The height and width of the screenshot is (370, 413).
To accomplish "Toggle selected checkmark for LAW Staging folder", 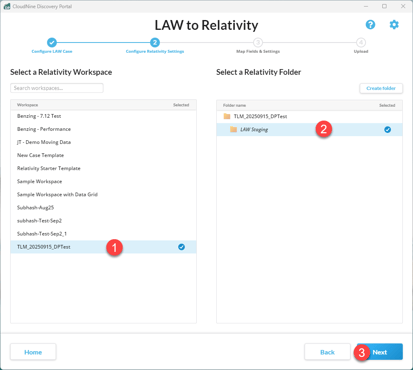I will pyautogui.click(x=387, y=130).
